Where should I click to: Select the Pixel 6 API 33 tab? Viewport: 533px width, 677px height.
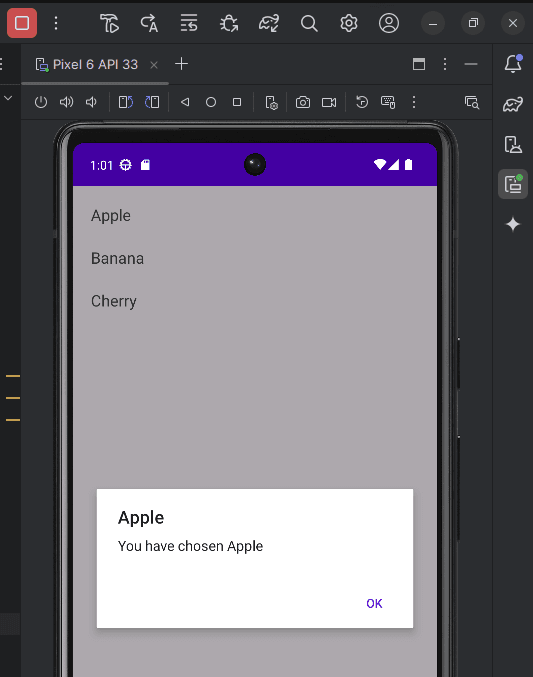coord(86,65)
